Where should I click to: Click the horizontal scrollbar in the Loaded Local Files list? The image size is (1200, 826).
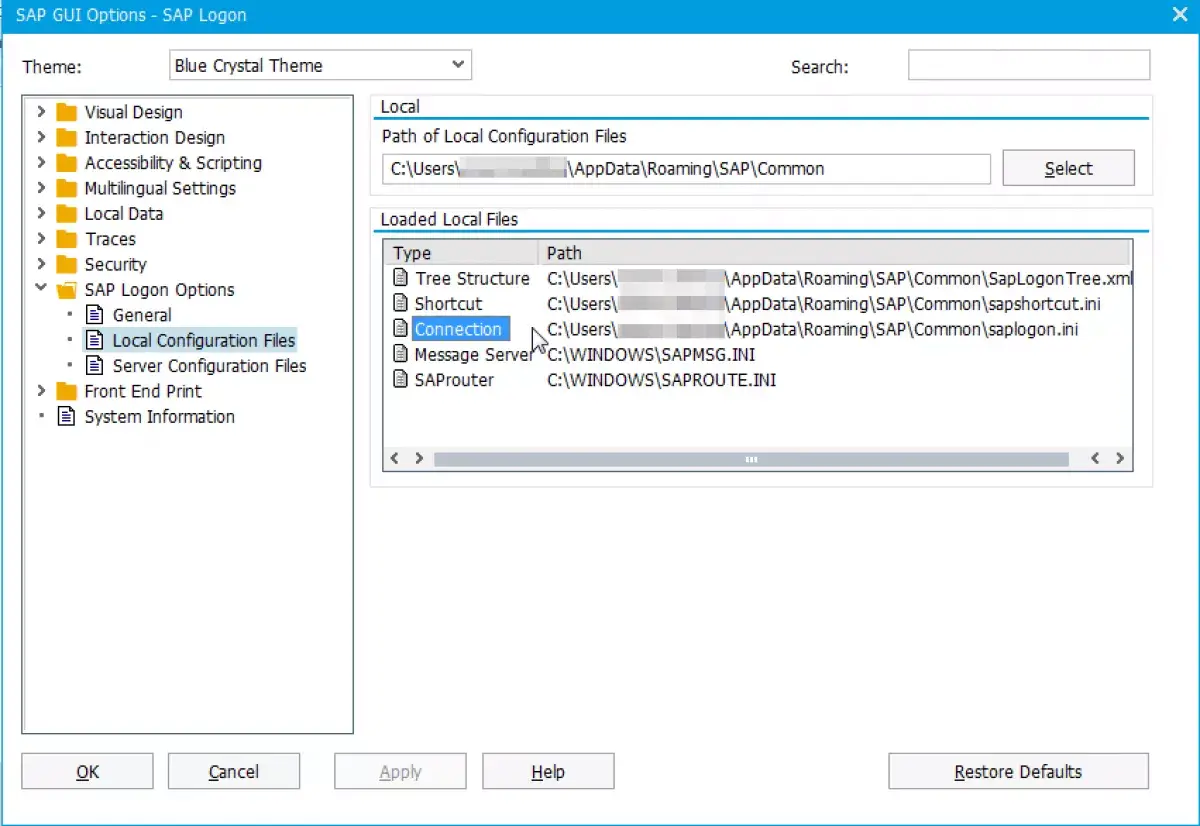pyautogui.click(x=751, y=459)
